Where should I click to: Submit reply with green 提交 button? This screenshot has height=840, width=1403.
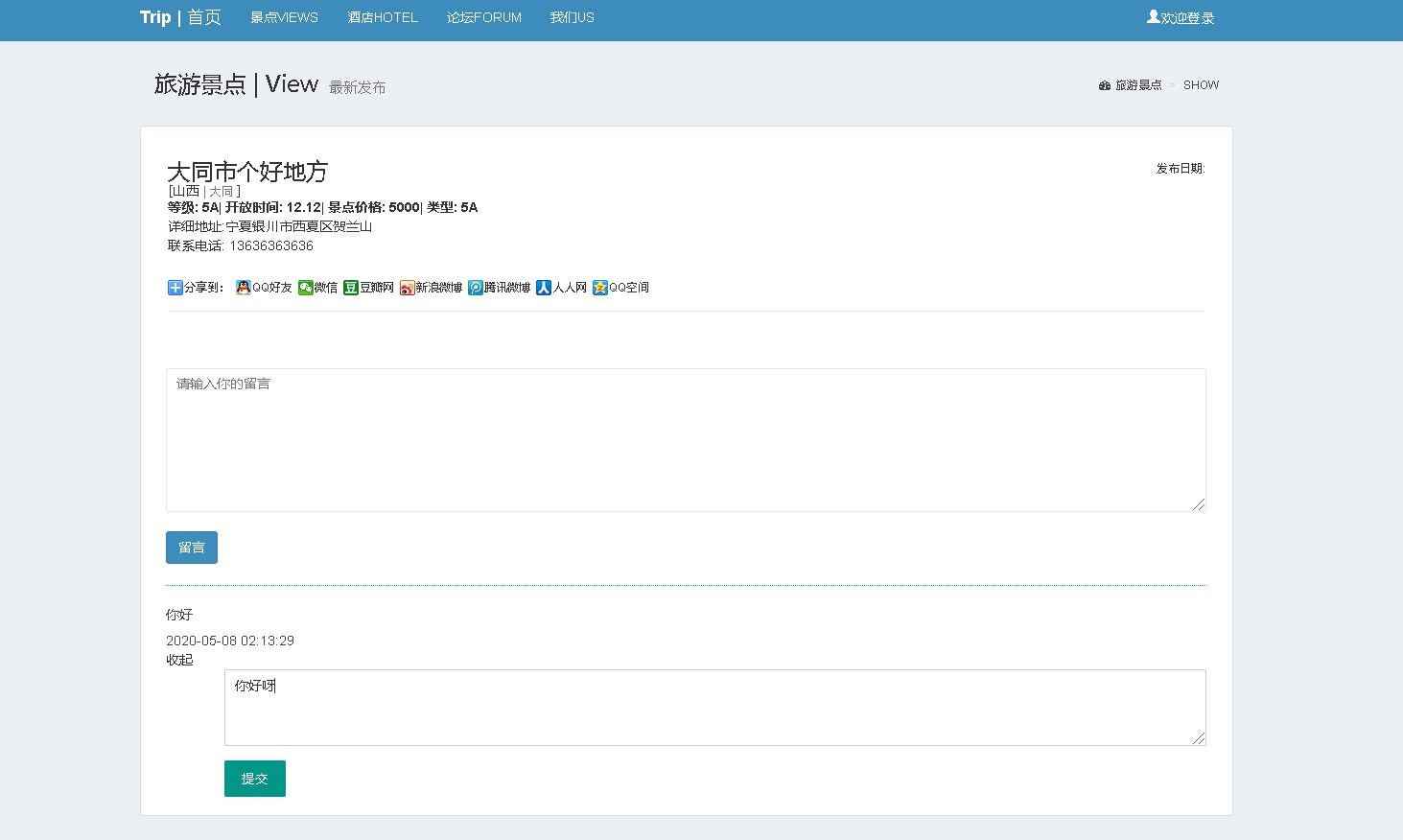(x=255, y=779)
